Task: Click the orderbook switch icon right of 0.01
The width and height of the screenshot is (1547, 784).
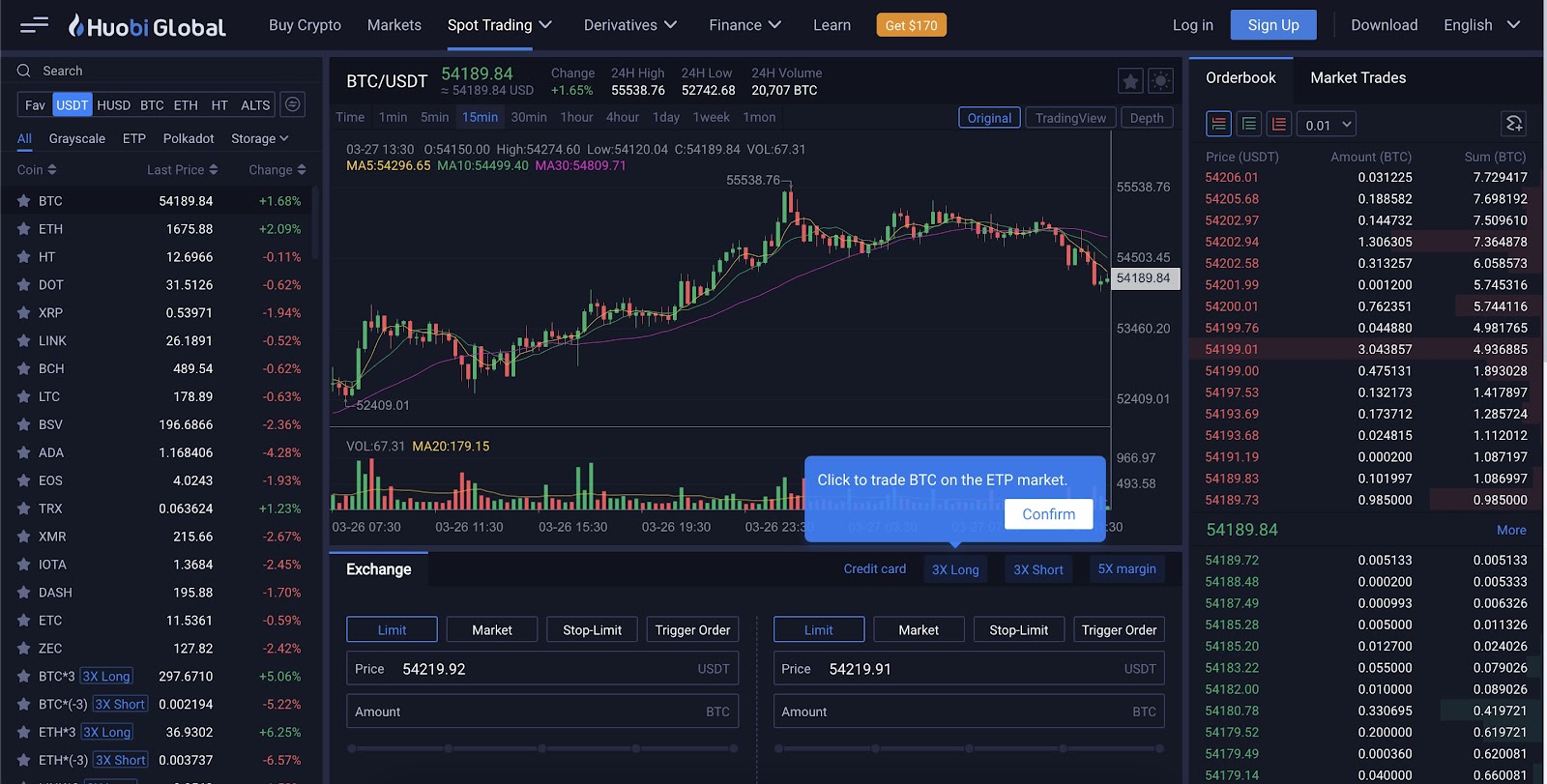Action: [x=1514, y=124]
